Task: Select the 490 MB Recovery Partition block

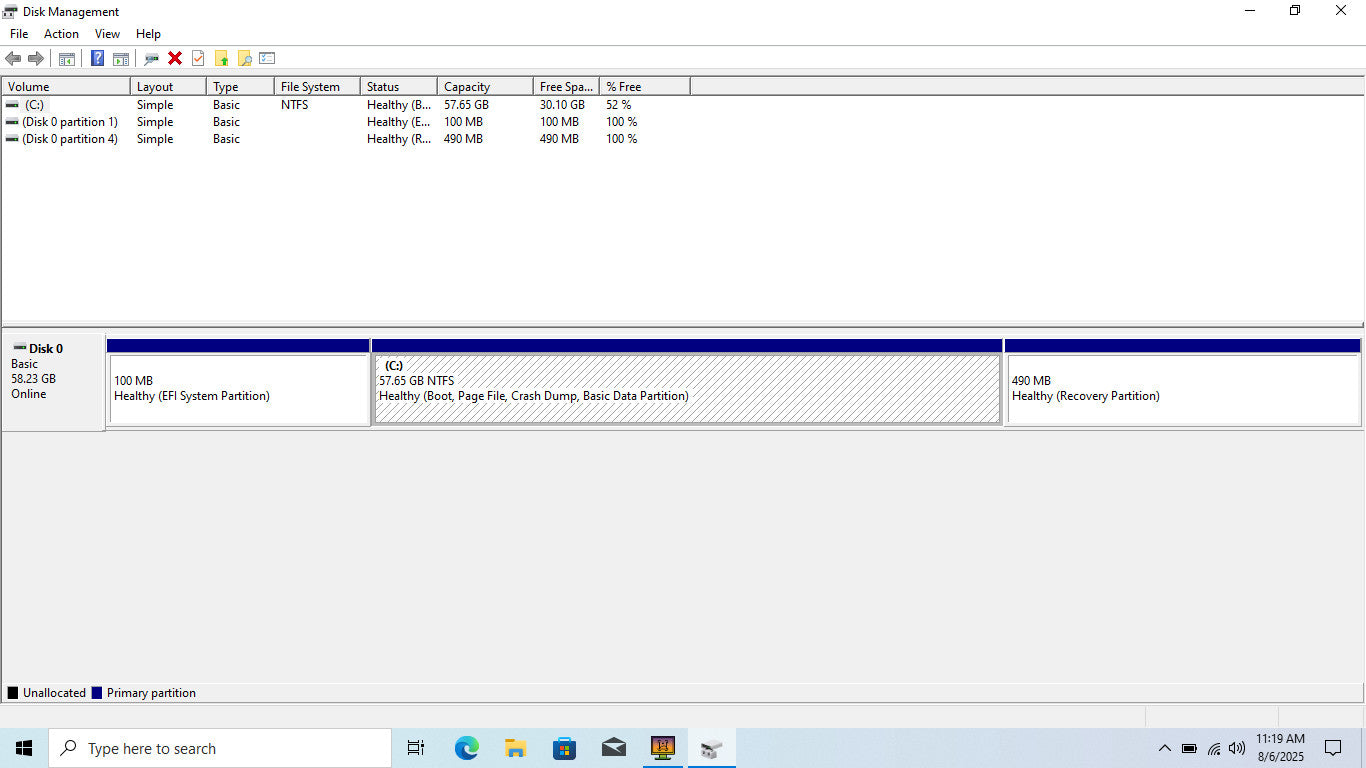Action: tap(1182, 389)
